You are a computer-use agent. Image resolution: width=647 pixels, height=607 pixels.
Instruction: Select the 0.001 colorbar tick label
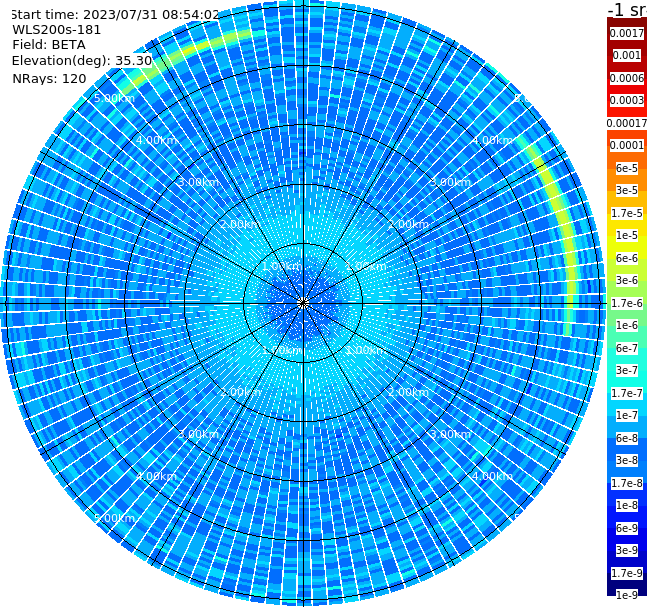627,55
